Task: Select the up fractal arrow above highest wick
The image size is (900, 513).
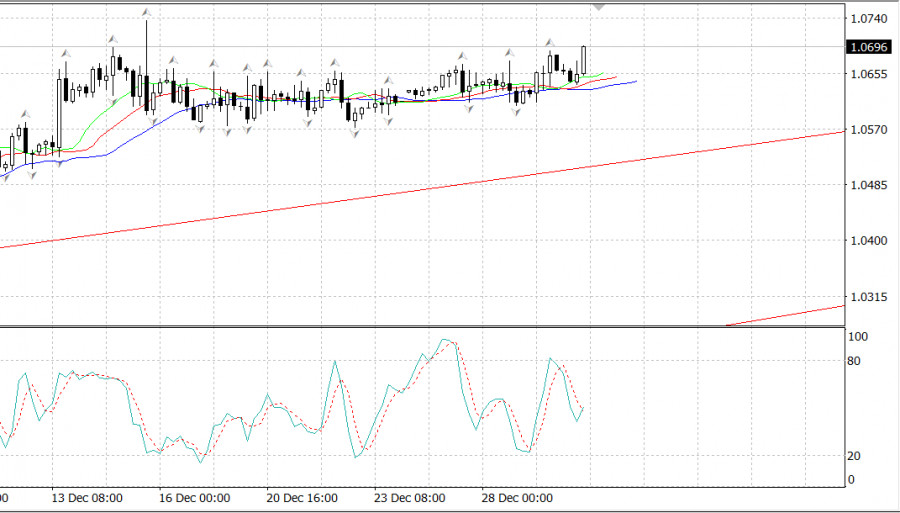Action: tap(146, 13)
